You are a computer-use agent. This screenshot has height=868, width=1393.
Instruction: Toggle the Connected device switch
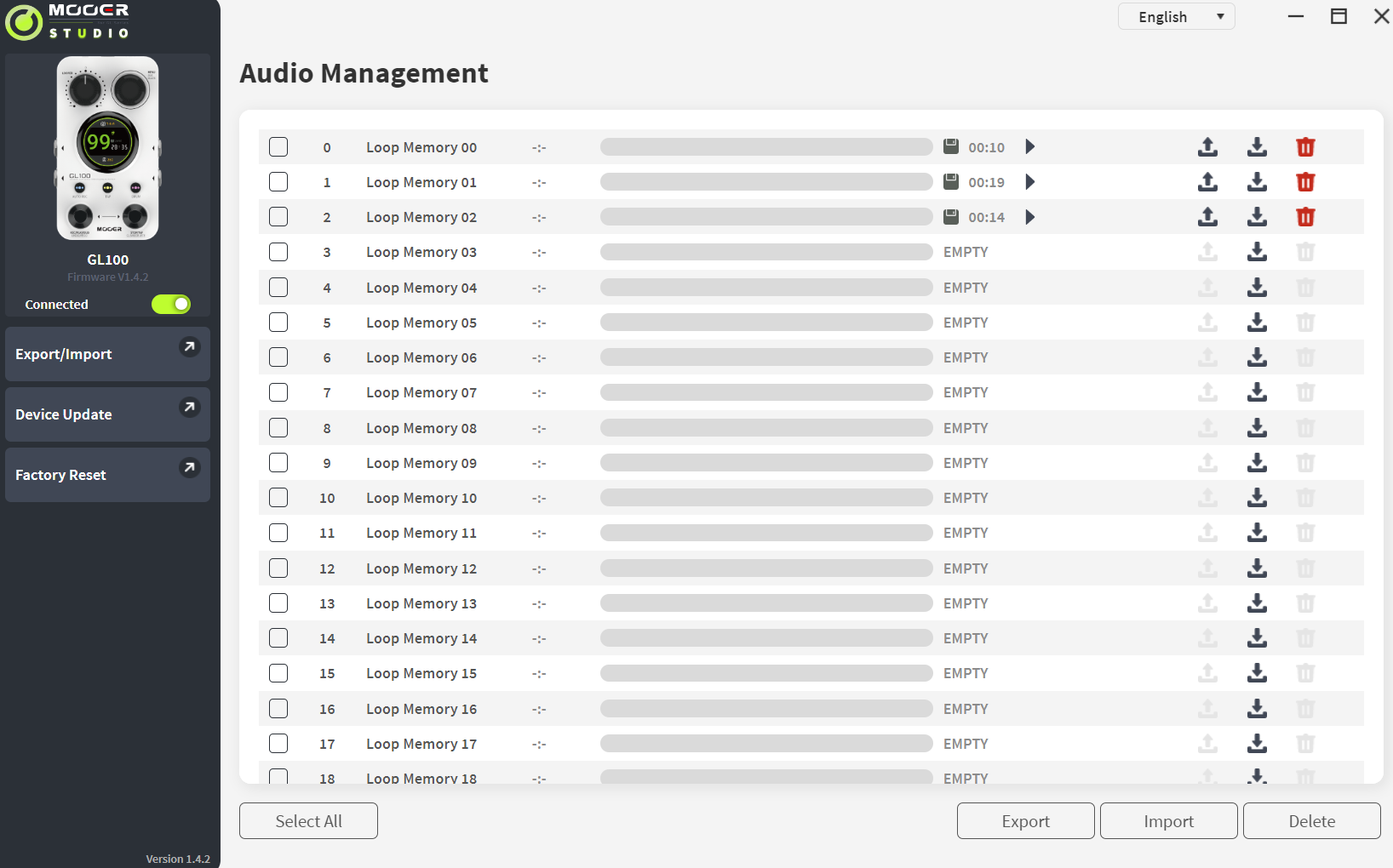(171, 305)
